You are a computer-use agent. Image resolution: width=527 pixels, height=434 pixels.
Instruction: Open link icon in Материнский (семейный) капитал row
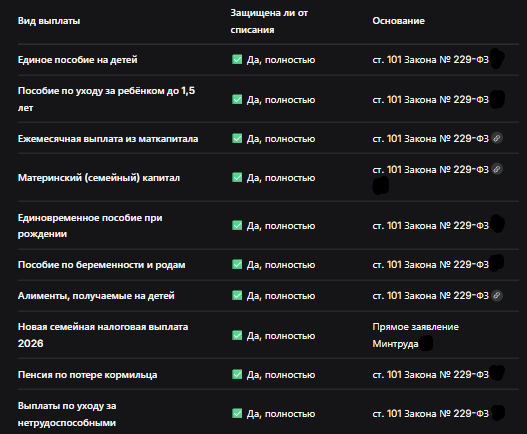pyautogui.click(x=497, y=169)
